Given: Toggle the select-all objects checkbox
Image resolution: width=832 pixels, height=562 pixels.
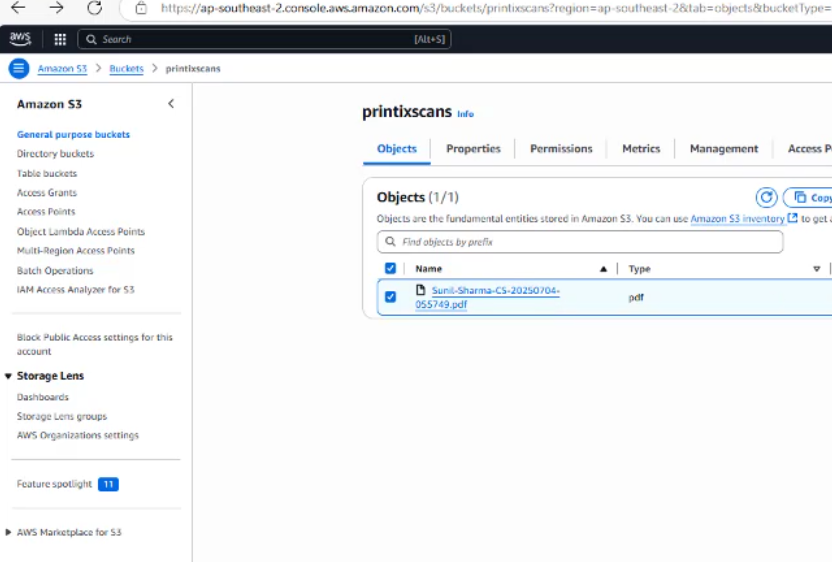Looking at the screenshot, I should (x=390, y=268).
